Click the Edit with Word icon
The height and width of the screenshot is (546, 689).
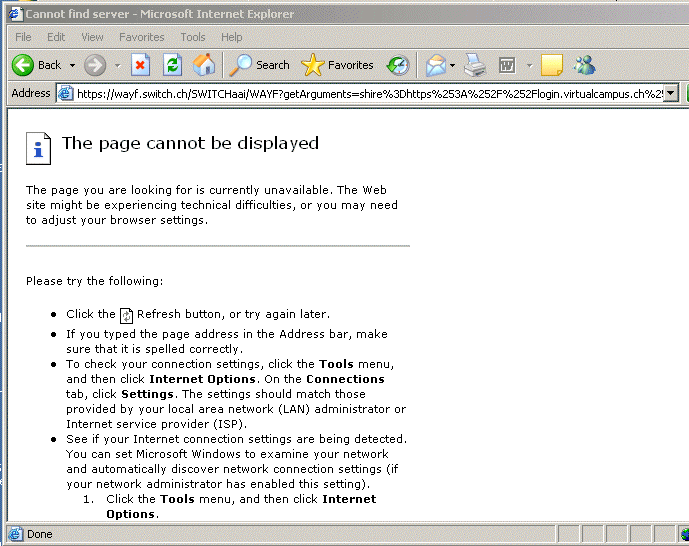(x=507, y=65)
